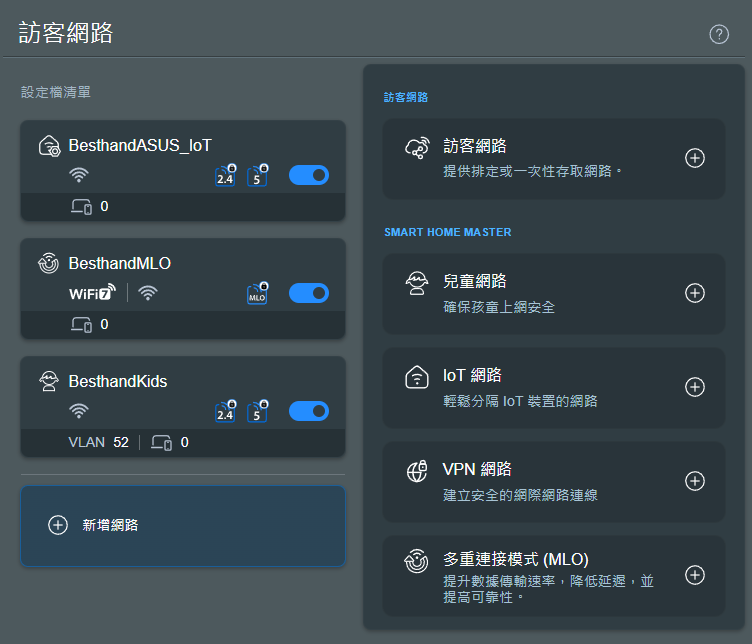Image resolution: width=752 pixels, height=644 pixels.
Task: Click the 2.4 GHz band icon on BesthandASUS_IoT
Action: 226,175
